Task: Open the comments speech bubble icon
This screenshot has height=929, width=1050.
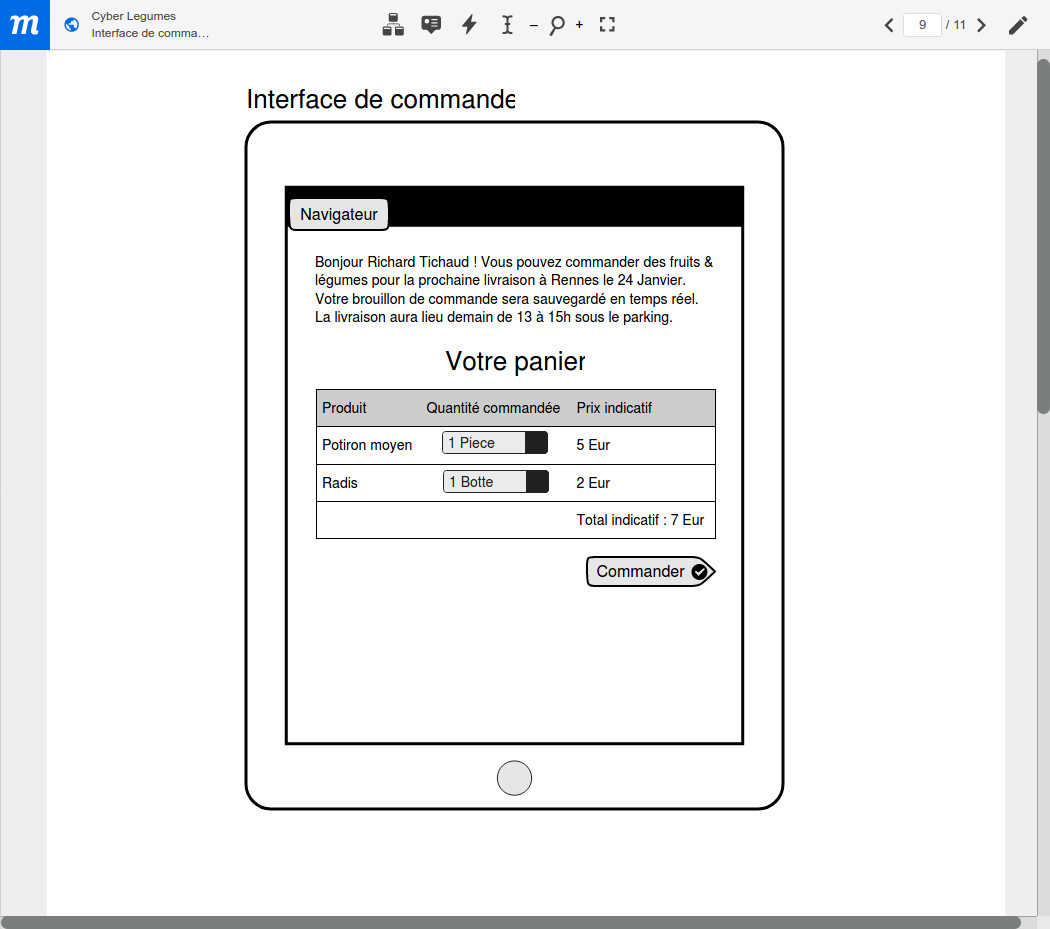Action: 431,25
